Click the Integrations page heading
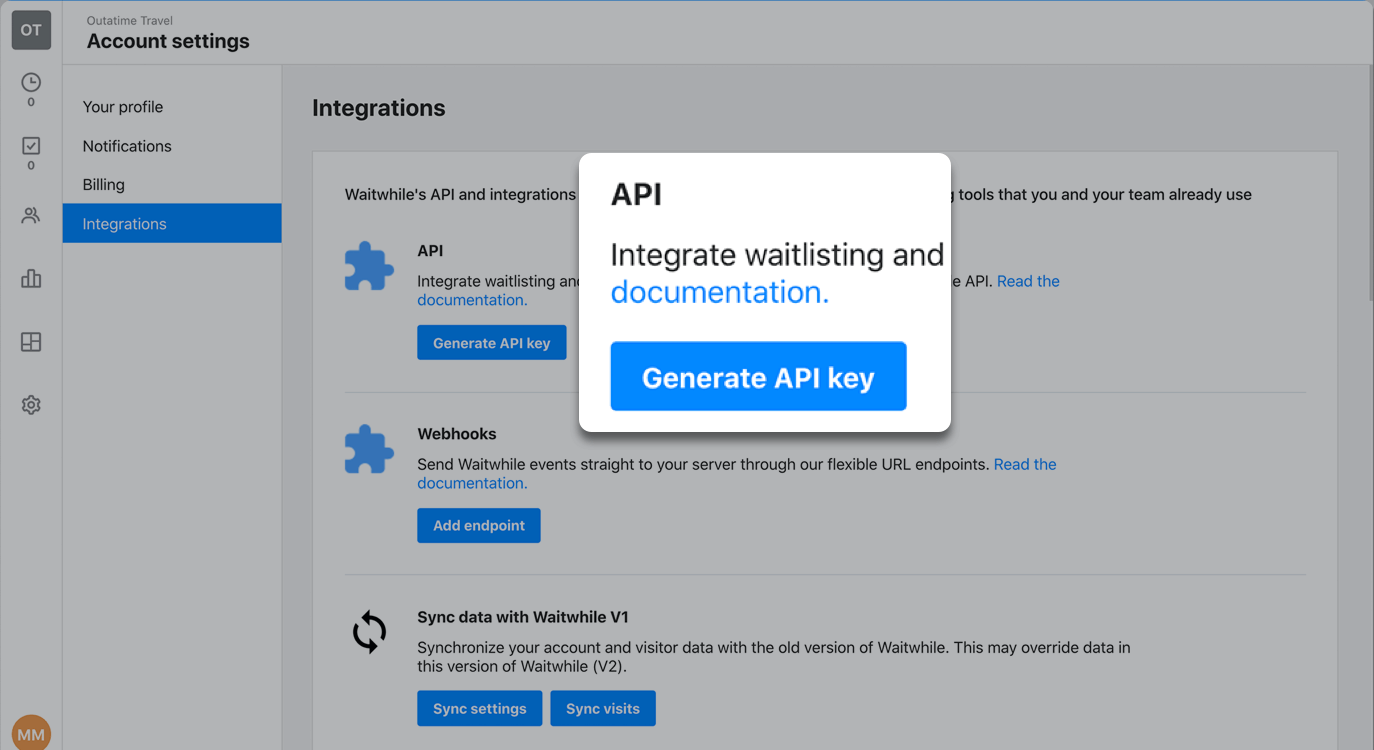The height and width of the screenshot is (750, 1374). [x=379, y=108]
